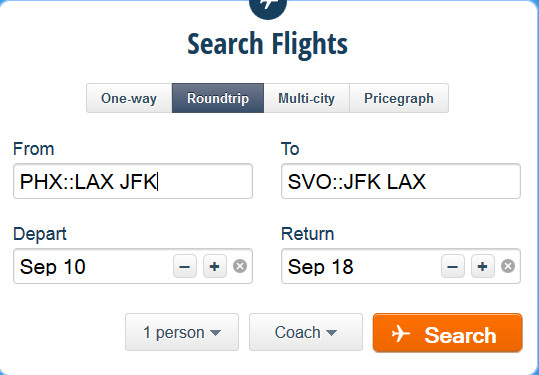Open the Pricegraph tab

(x=399, y=98)
